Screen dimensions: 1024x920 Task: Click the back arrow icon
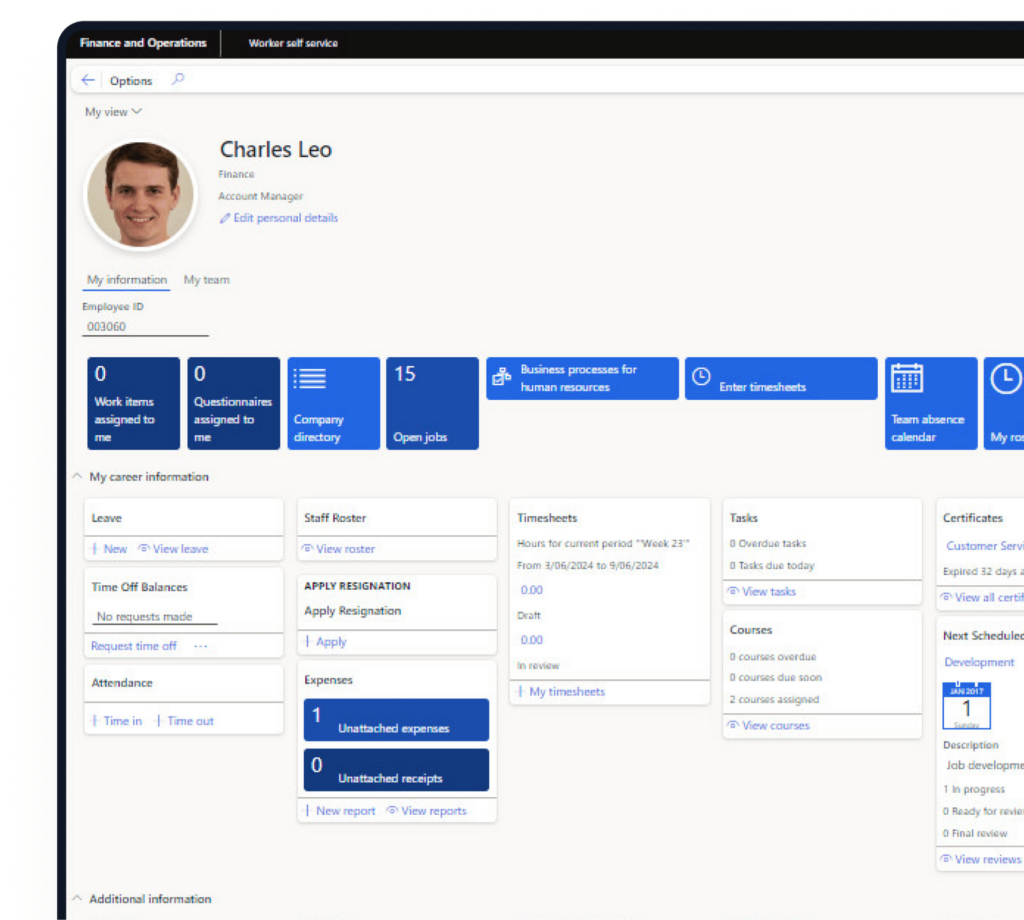coord(88,80)
